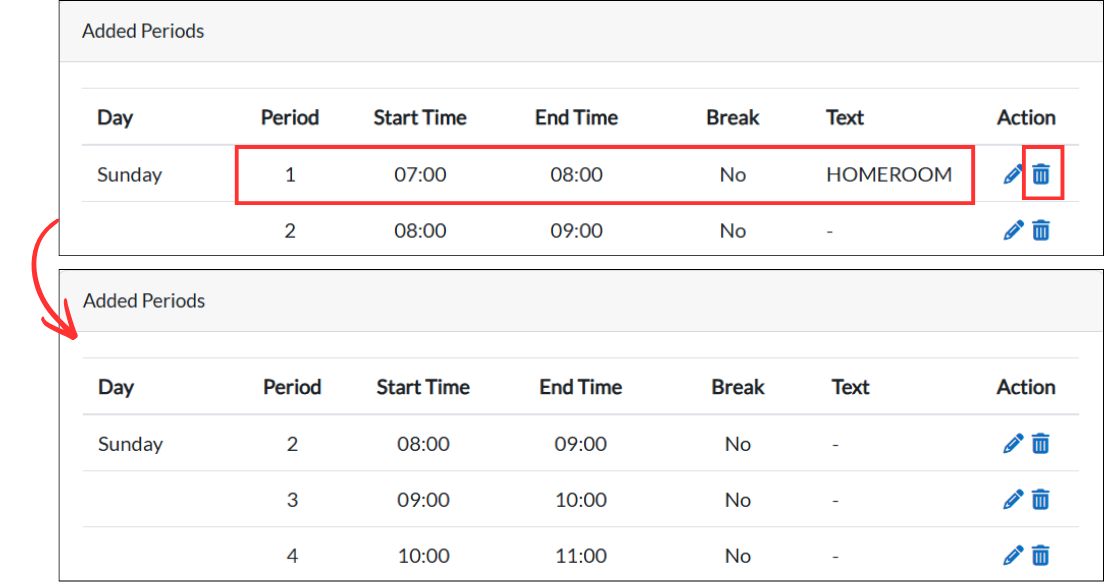The image size is (1105, 582).
Task: Select the Break value in HOMEROOM row
Action: (733, 175)
